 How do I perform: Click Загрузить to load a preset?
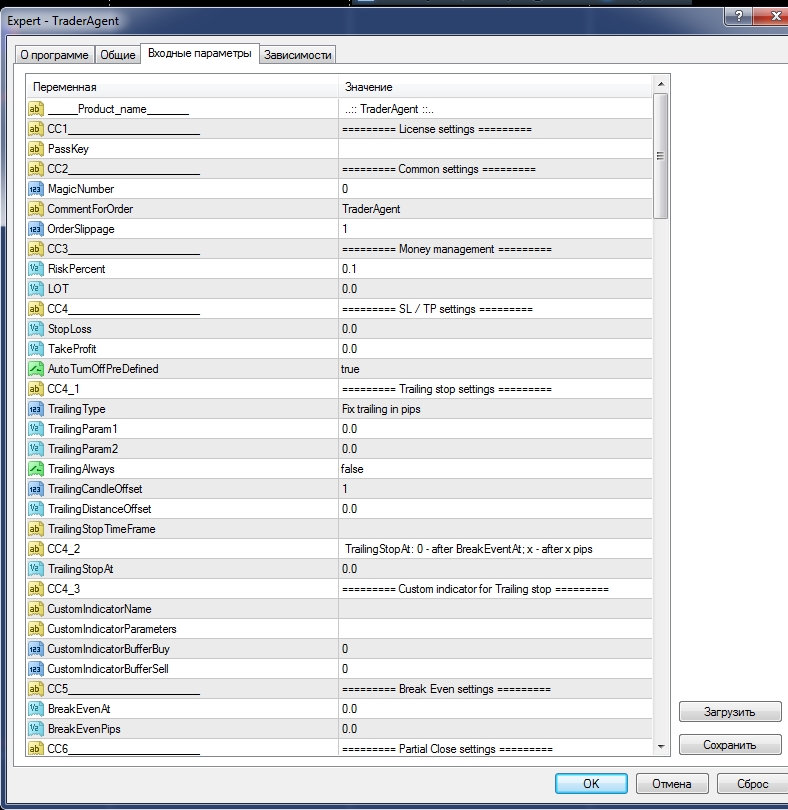coord(730,712)
